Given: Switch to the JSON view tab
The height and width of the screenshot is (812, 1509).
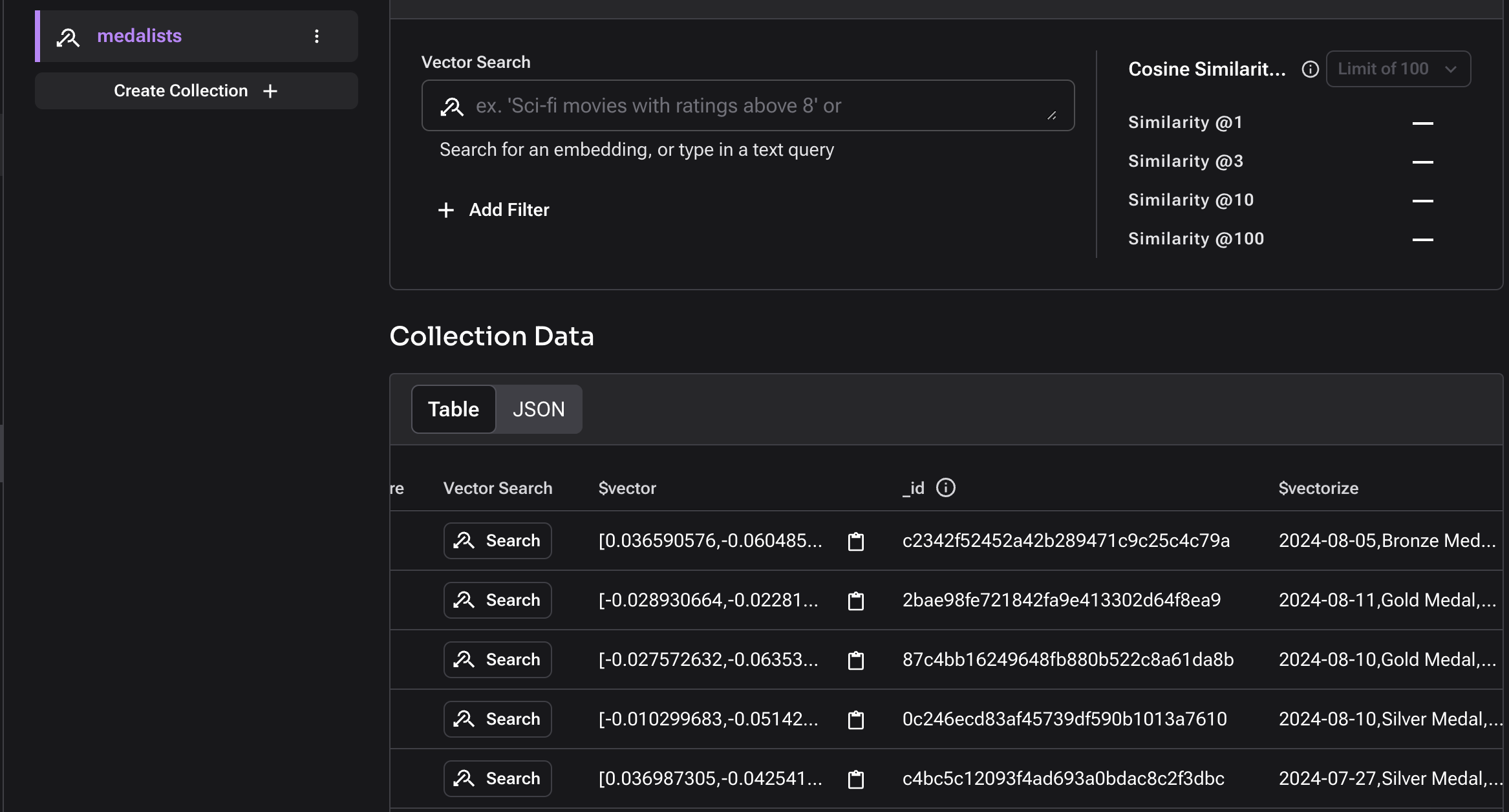Looking at the screenshot, I should coord(539,409).
